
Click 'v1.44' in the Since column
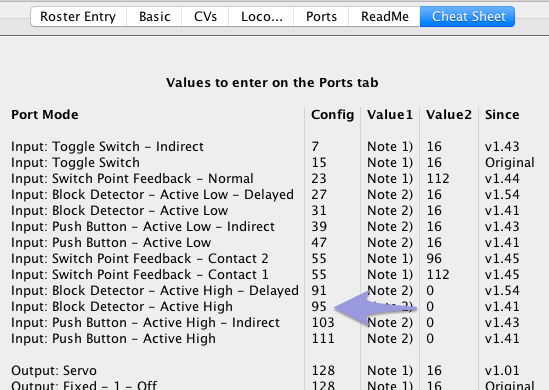tap(502, 179)
